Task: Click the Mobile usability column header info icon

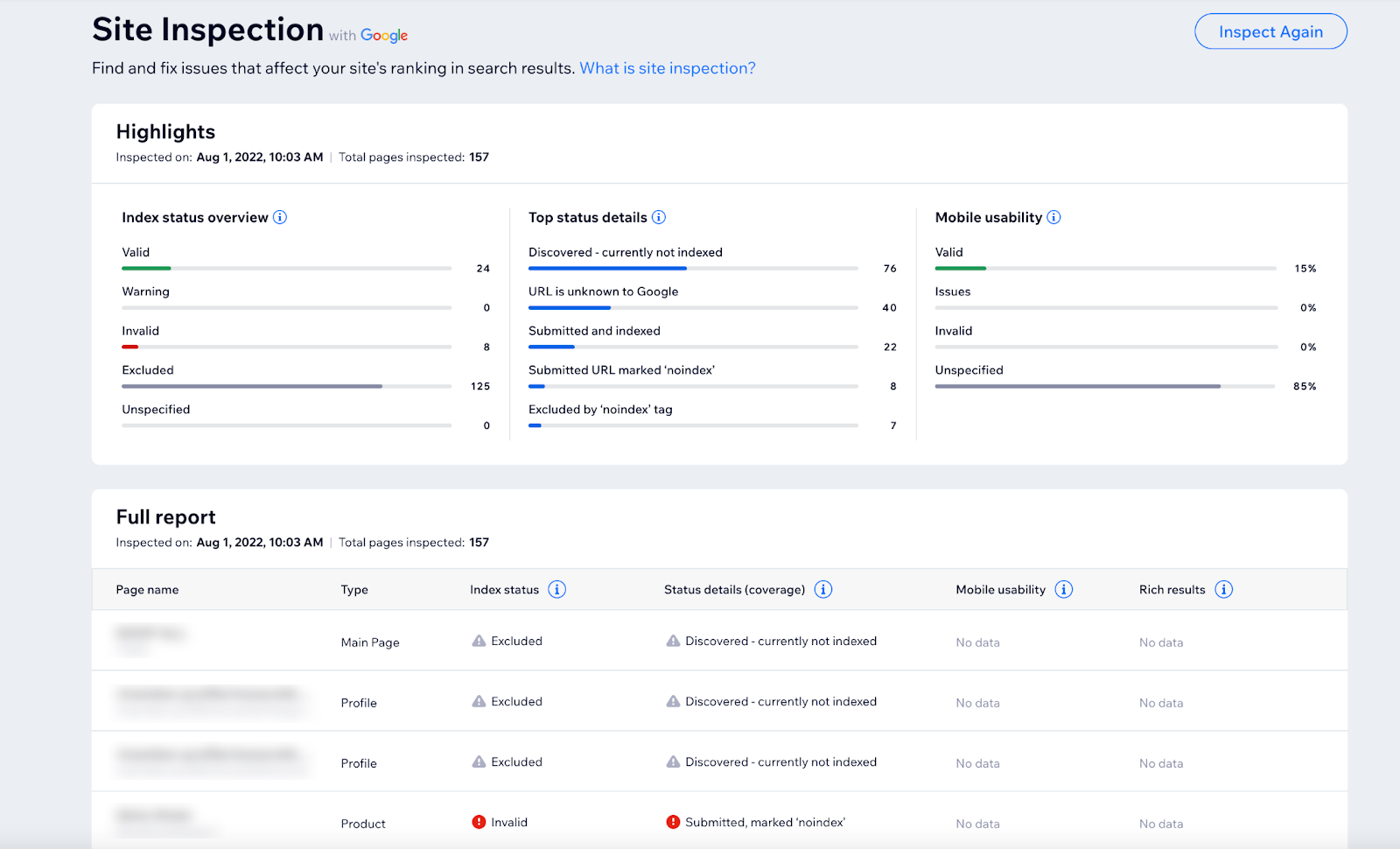Action: click(x=1064, y=589)
